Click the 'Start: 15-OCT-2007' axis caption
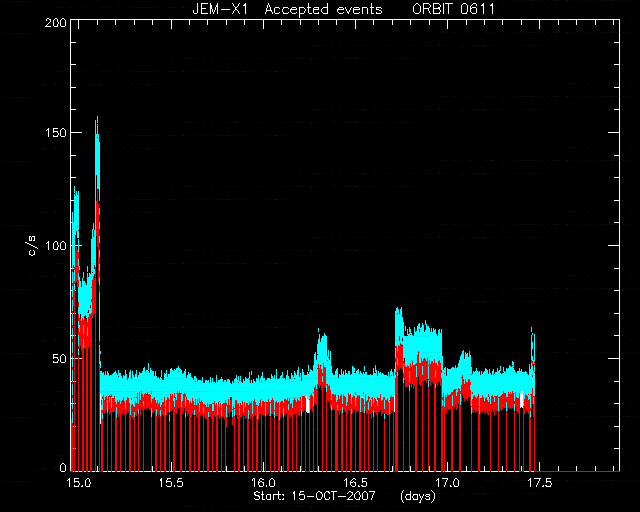This screenshot has width=640, height=512. [x=314, y=496]
